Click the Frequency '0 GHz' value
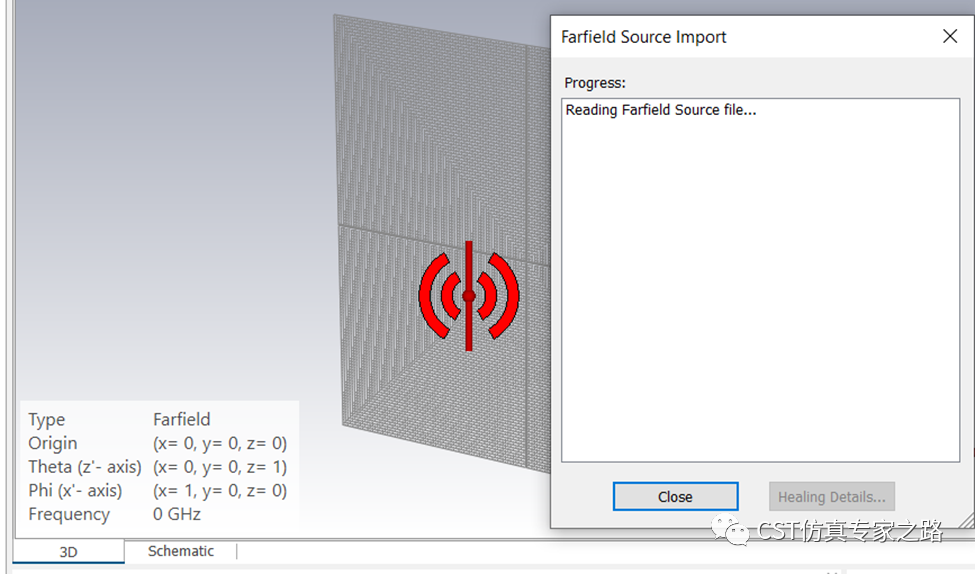This screenshot has height=574, width=975. (x=177, y=514)
